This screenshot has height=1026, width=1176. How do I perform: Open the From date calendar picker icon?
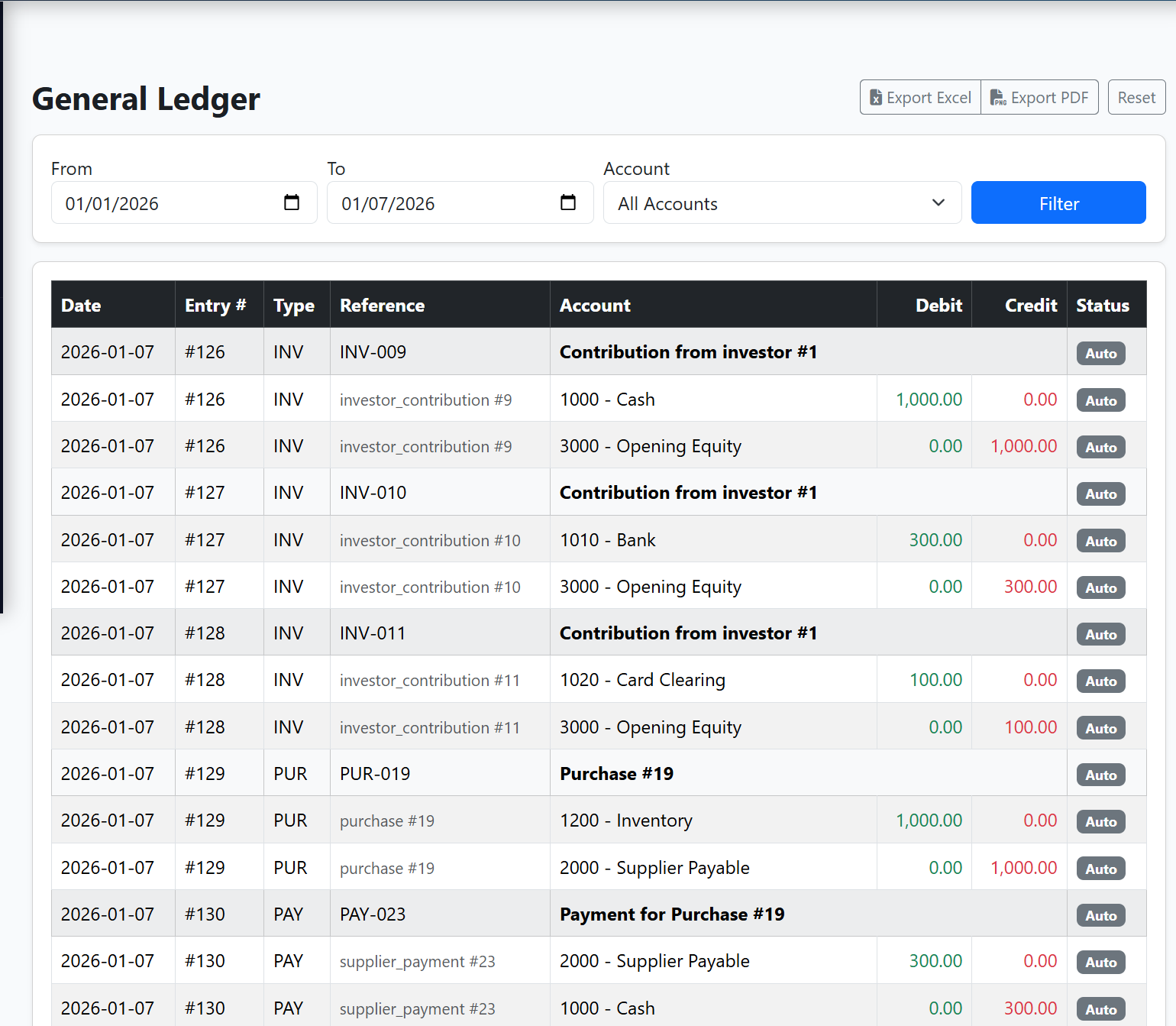coord(291,202)
